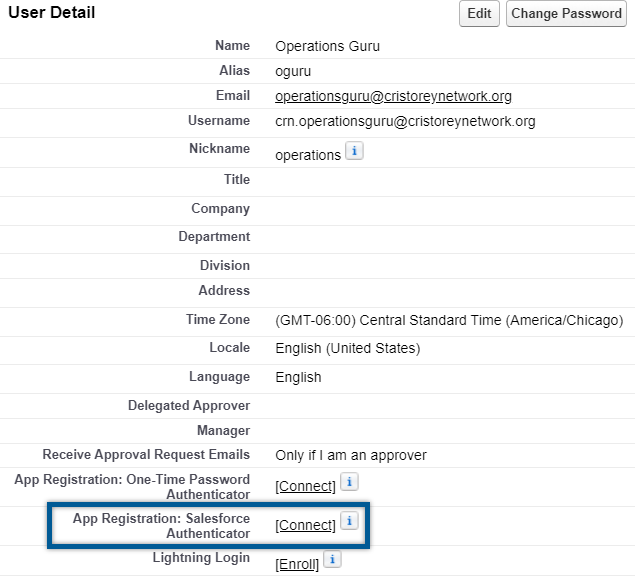Open the operationsguru email address link
Image resolution: width=635 pixels, height=578 pixels.
pos(393,96)
